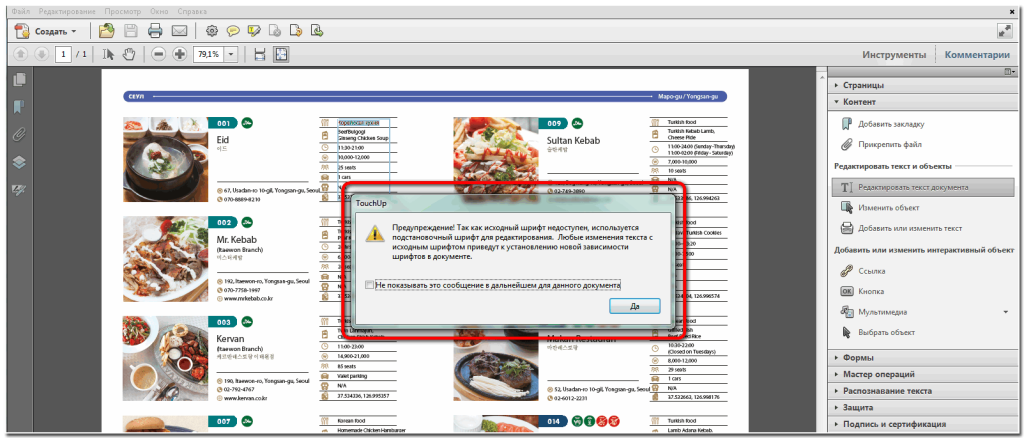Click the zoom out minus button
The image size is (1024, 438).
[160, 53]
